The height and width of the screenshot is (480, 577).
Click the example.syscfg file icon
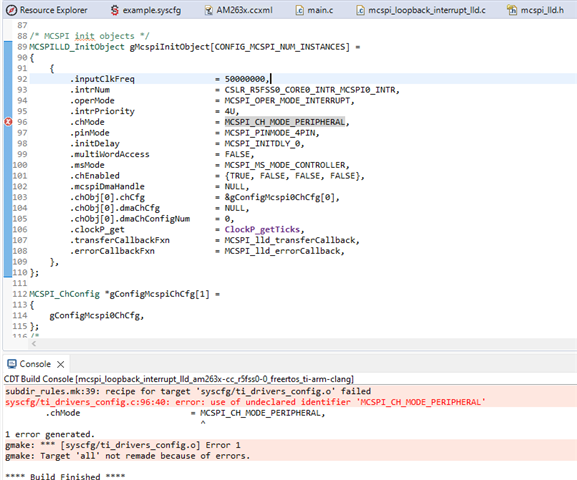pos(115,10)
